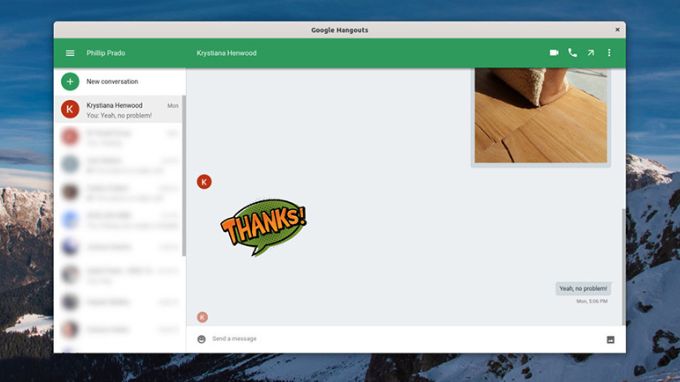Select the Krystiana Henwood conversation row

tap(118, 109)
